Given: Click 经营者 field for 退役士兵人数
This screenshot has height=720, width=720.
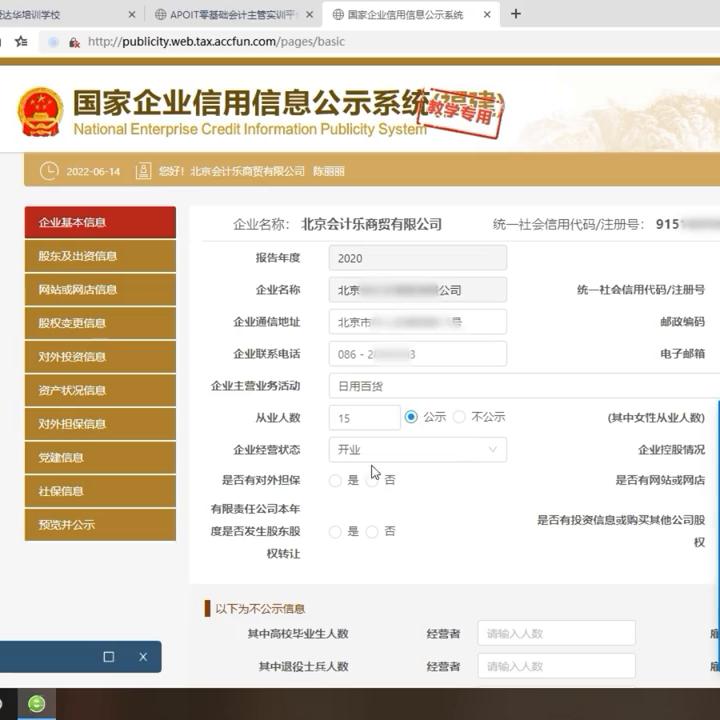Looking at the screenshot, I should pos(557,666).
